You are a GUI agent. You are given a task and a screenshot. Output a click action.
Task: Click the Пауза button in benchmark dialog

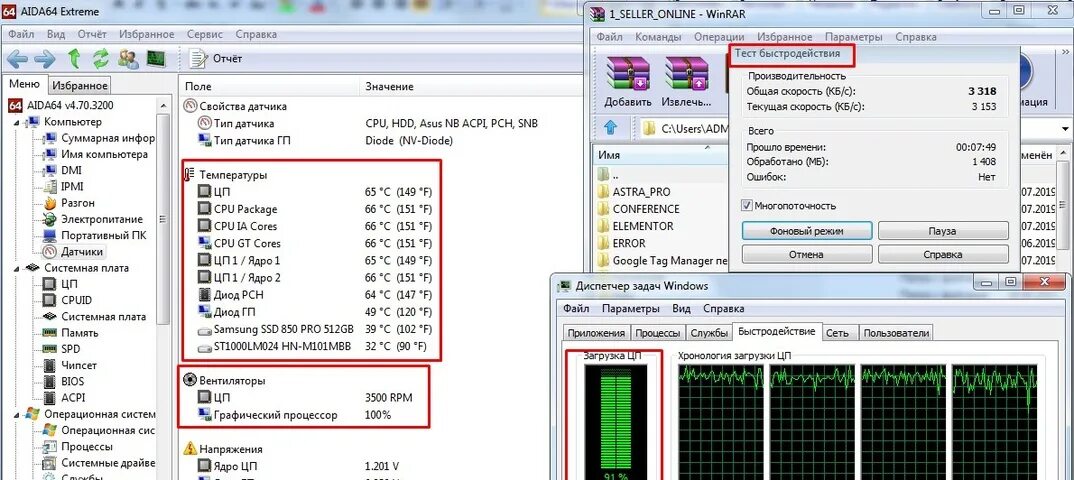(942, 231)
